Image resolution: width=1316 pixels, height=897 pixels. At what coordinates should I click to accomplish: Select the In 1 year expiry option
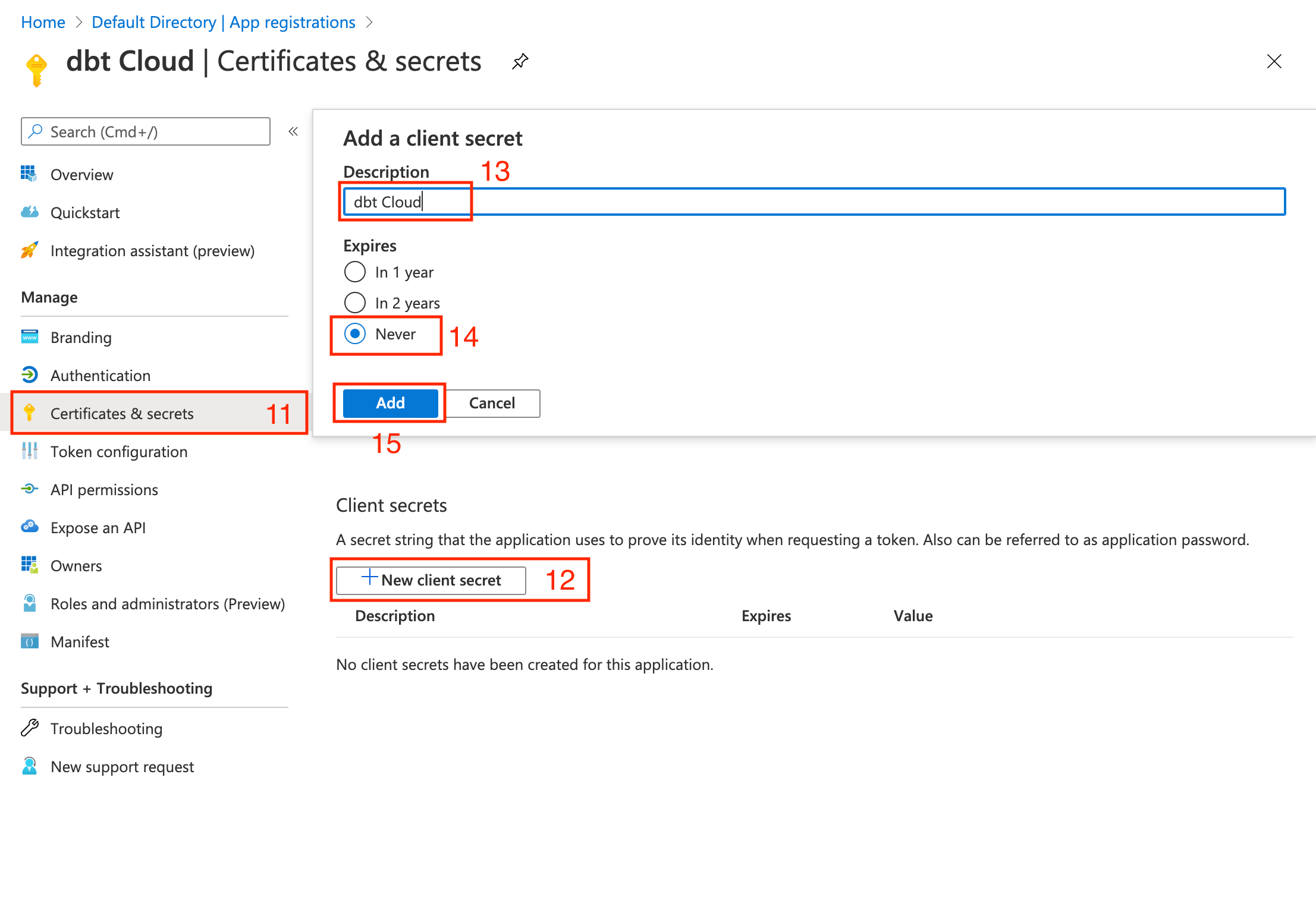[x=354, y=272]
